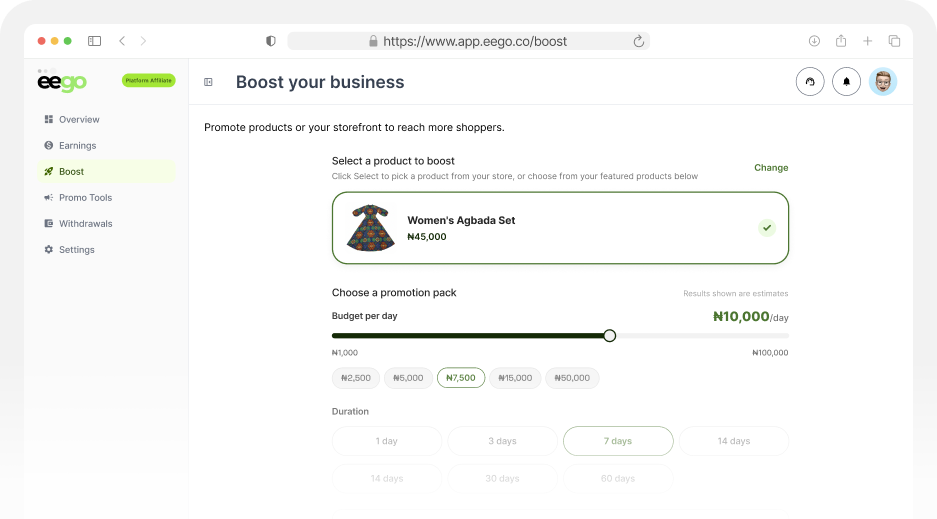Toggle the green checkmark on product card
The width and height of the screenshot is (937, 519).
(x=767, y=228)
